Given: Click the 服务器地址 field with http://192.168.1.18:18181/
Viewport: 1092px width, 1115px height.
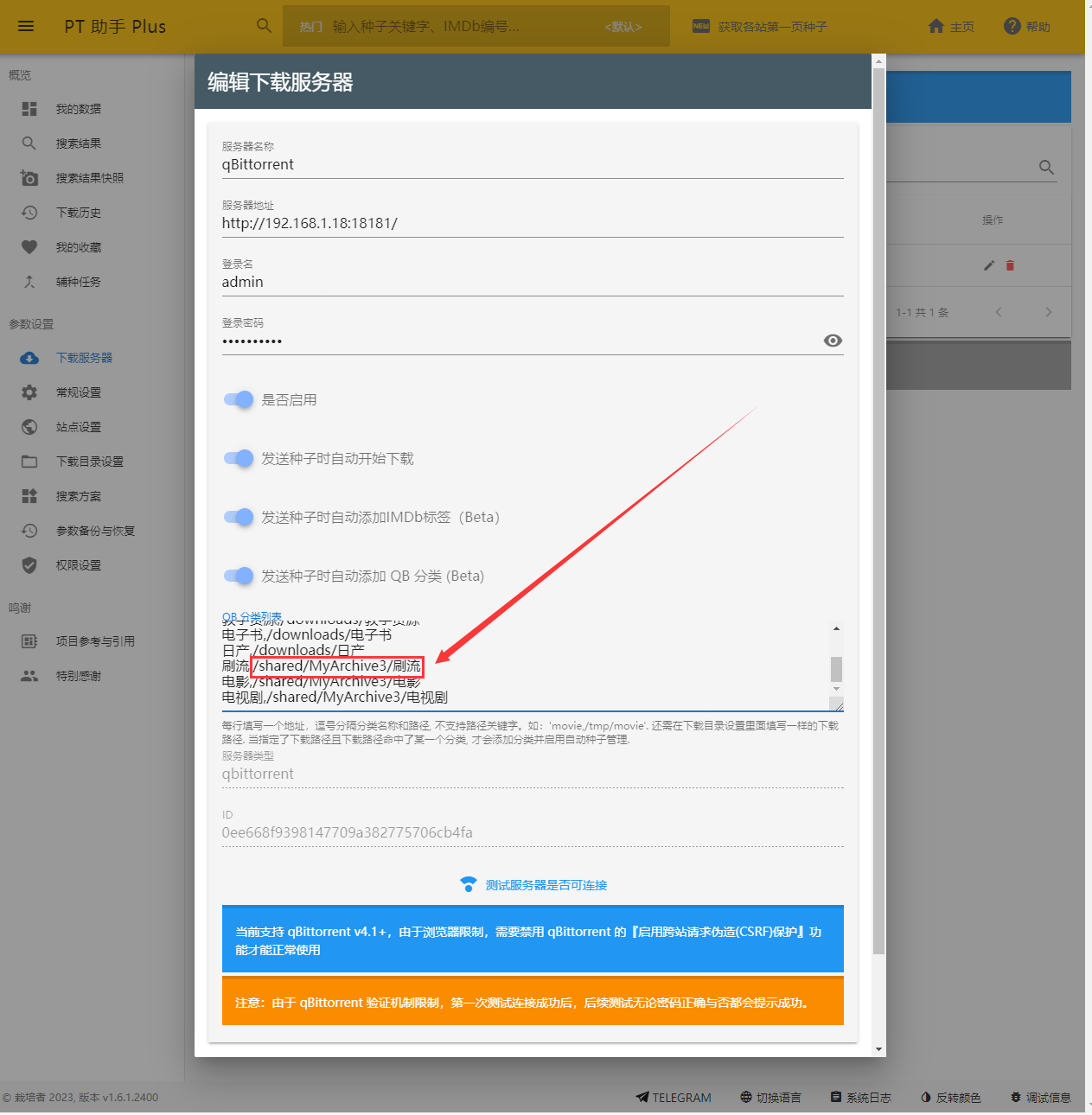Looking at the screenshot, I should point(533,223).
